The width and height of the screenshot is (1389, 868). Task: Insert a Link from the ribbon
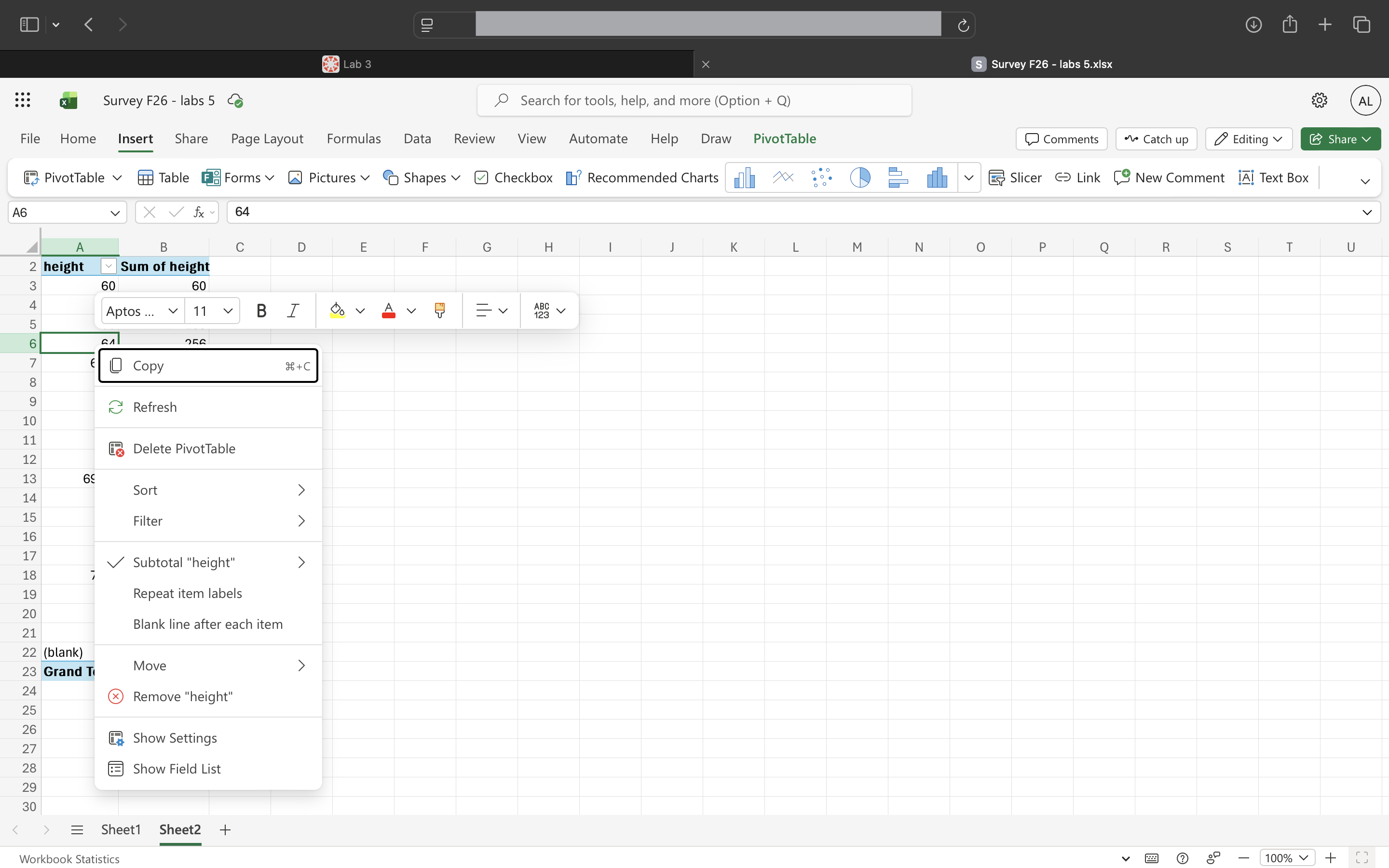(1077, 178)
